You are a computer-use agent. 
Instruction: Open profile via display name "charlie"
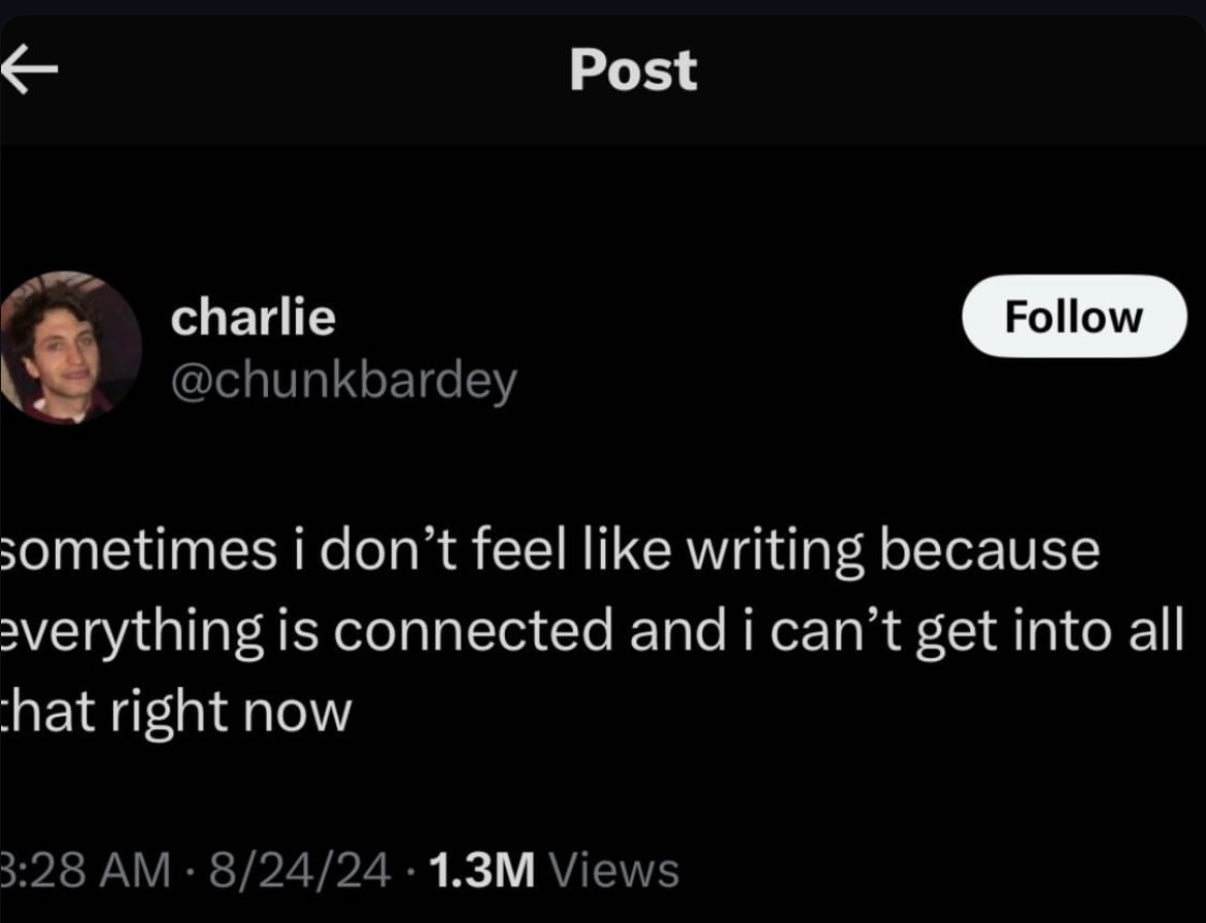coord(253,318)
